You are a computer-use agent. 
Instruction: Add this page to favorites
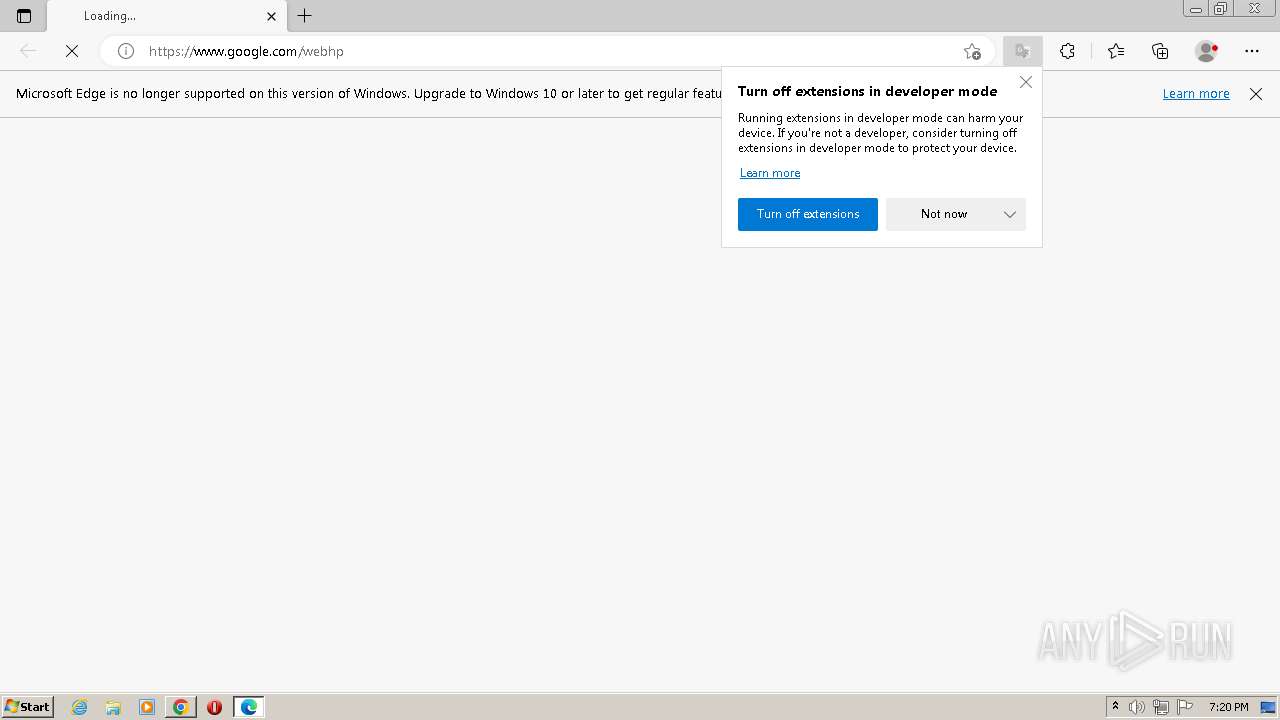[x=972, y=51]
